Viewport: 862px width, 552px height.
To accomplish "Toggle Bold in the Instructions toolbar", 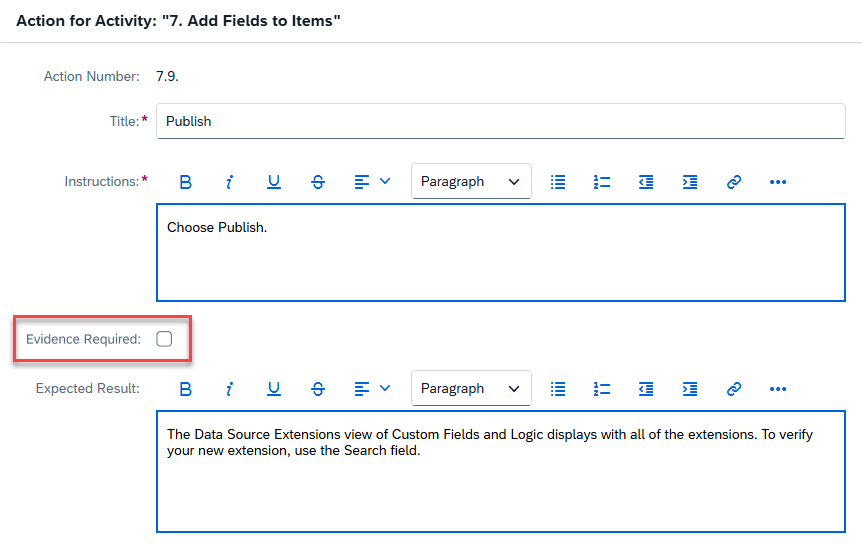I will tap(185, 182).
